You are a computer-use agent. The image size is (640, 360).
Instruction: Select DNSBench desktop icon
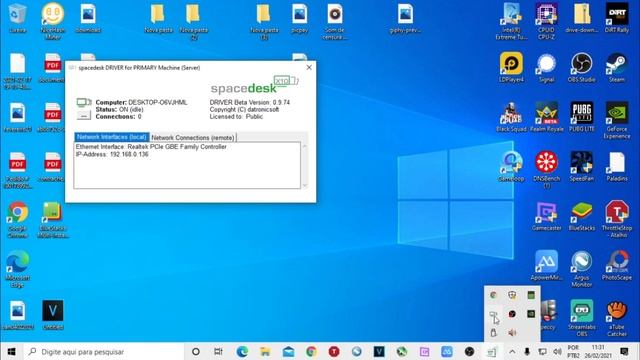(547, 169)
